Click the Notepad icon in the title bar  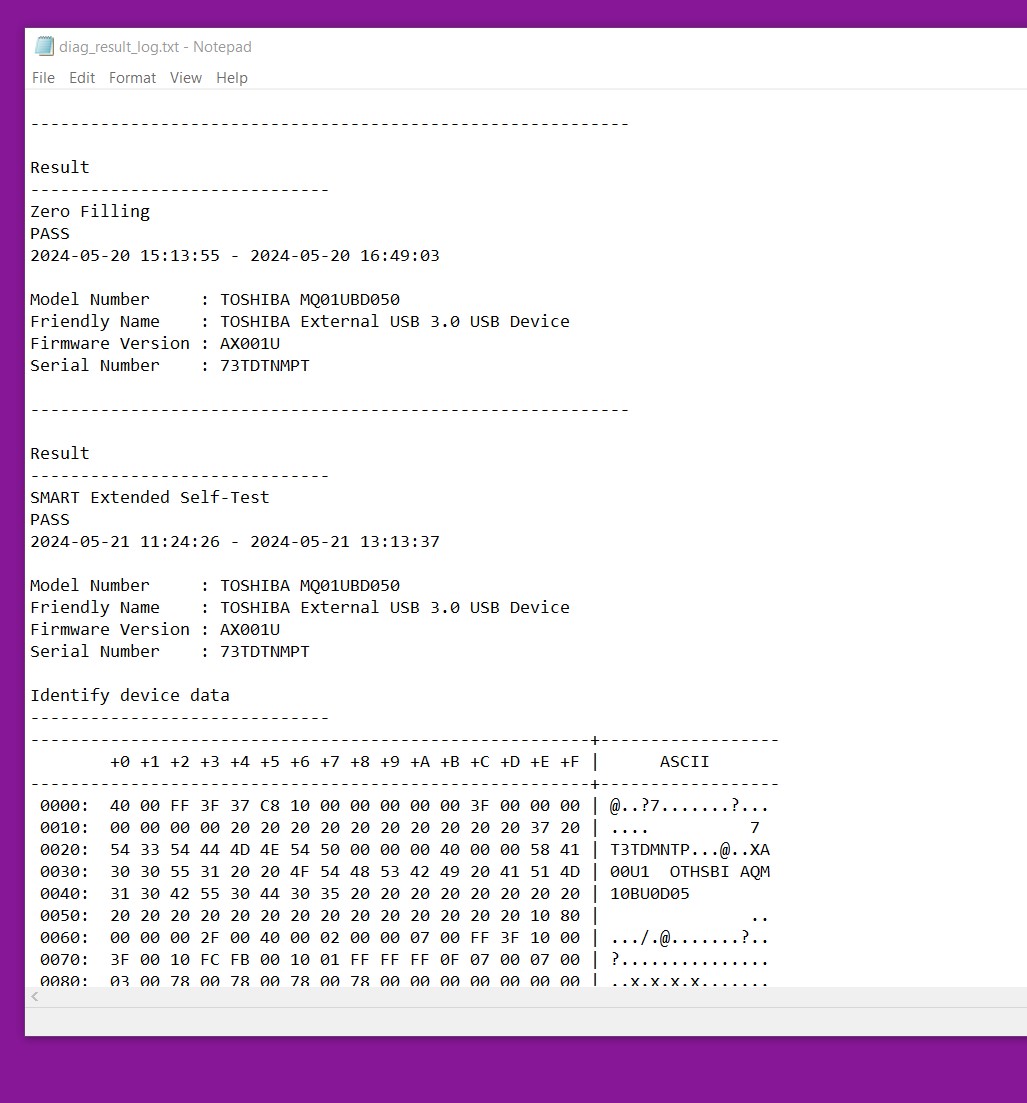coord(44,46)
